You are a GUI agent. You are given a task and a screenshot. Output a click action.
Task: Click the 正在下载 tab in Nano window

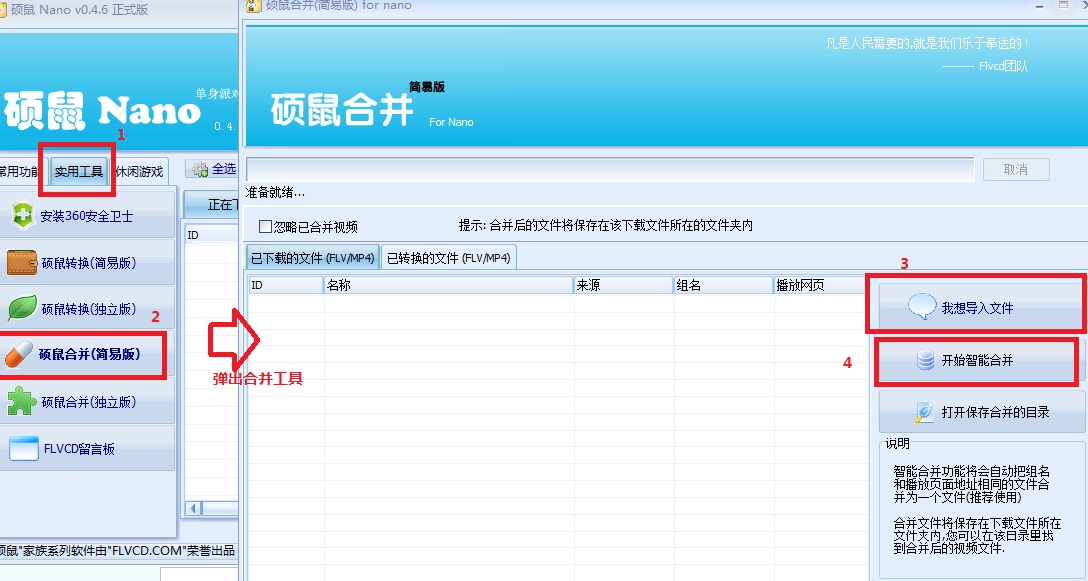(x=211, y=205)
